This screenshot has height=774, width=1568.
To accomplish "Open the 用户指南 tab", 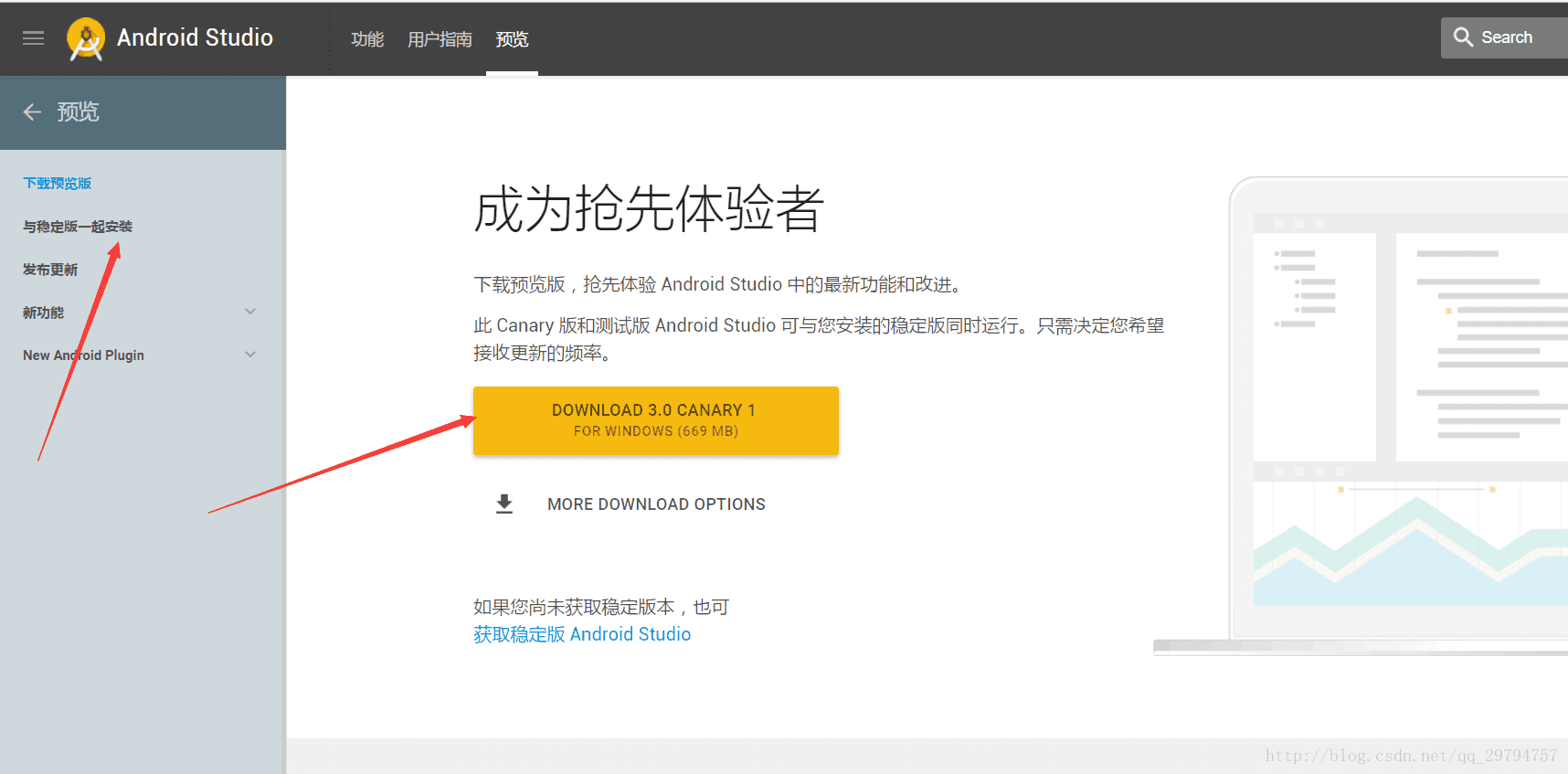I will pyautogui.click(x=440, y=39).
